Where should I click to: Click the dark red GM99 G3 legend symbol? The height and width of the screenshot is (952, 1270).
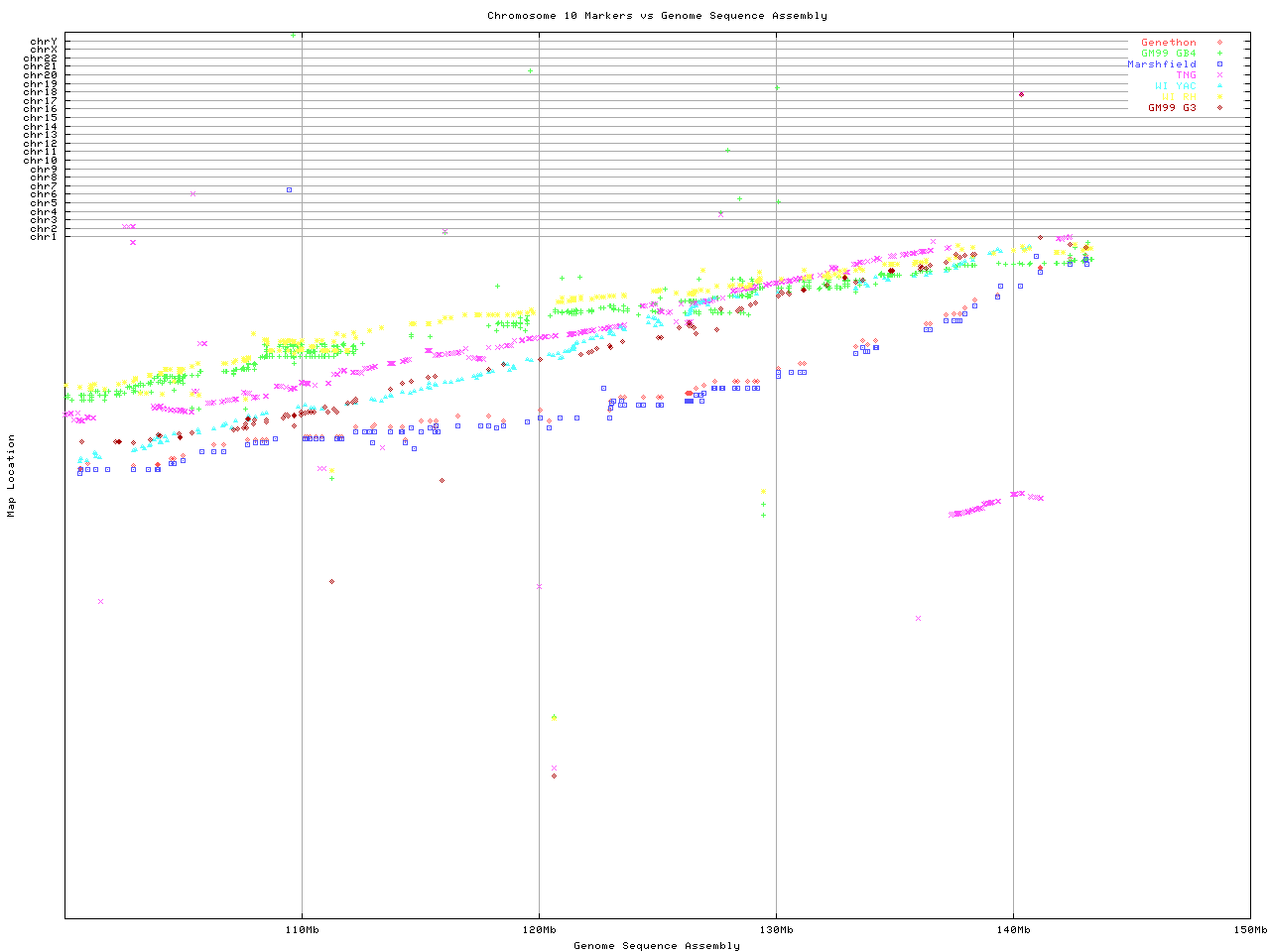coord(1219,108)
